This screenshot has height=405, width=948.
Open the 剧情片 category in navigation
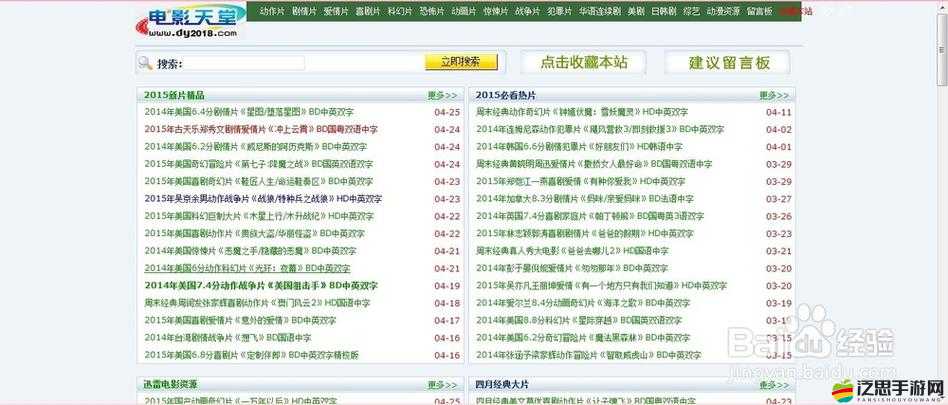304,11
